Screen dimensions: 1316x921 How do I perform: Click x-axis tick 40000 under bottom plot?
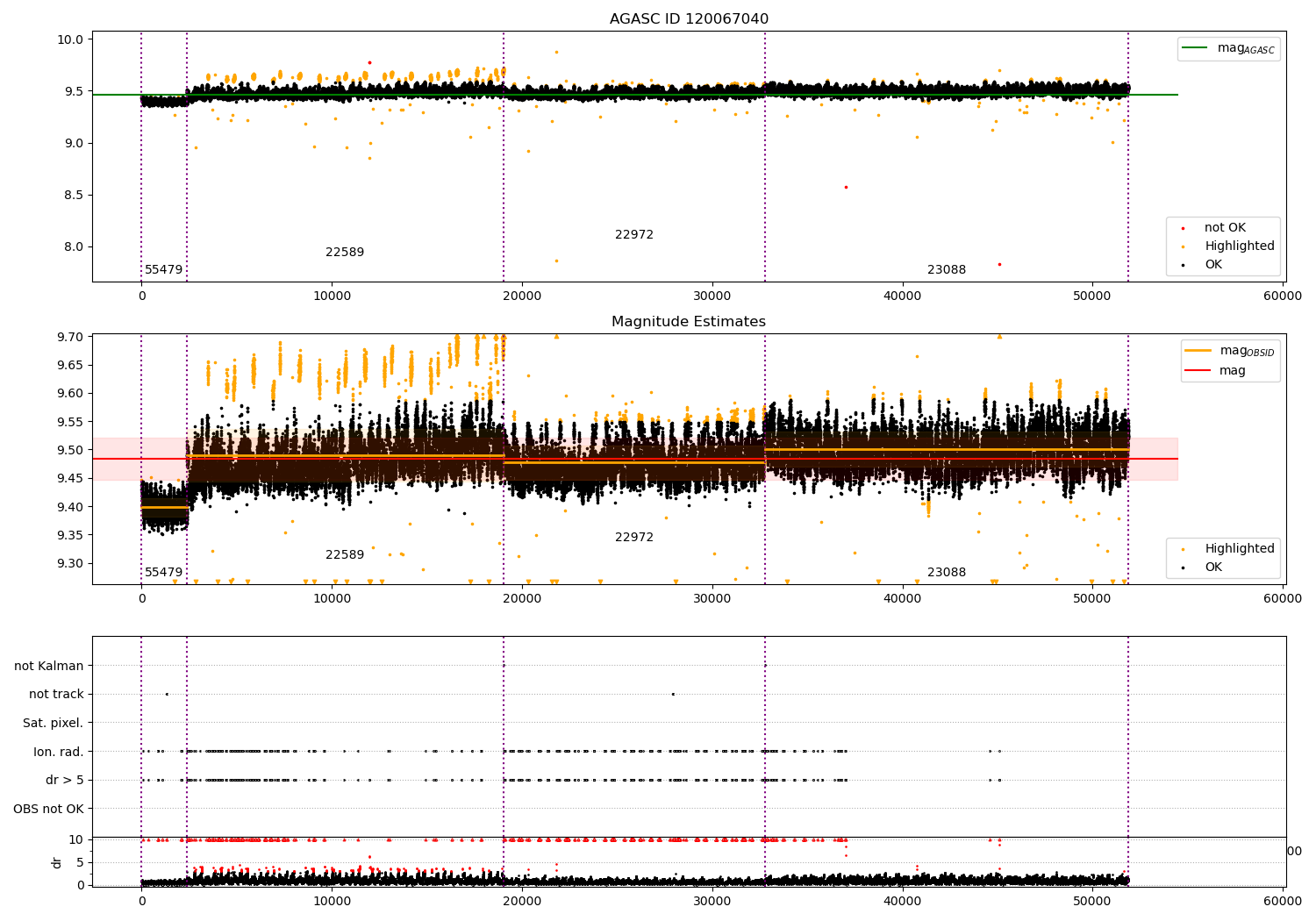click(x=902, y=901)
